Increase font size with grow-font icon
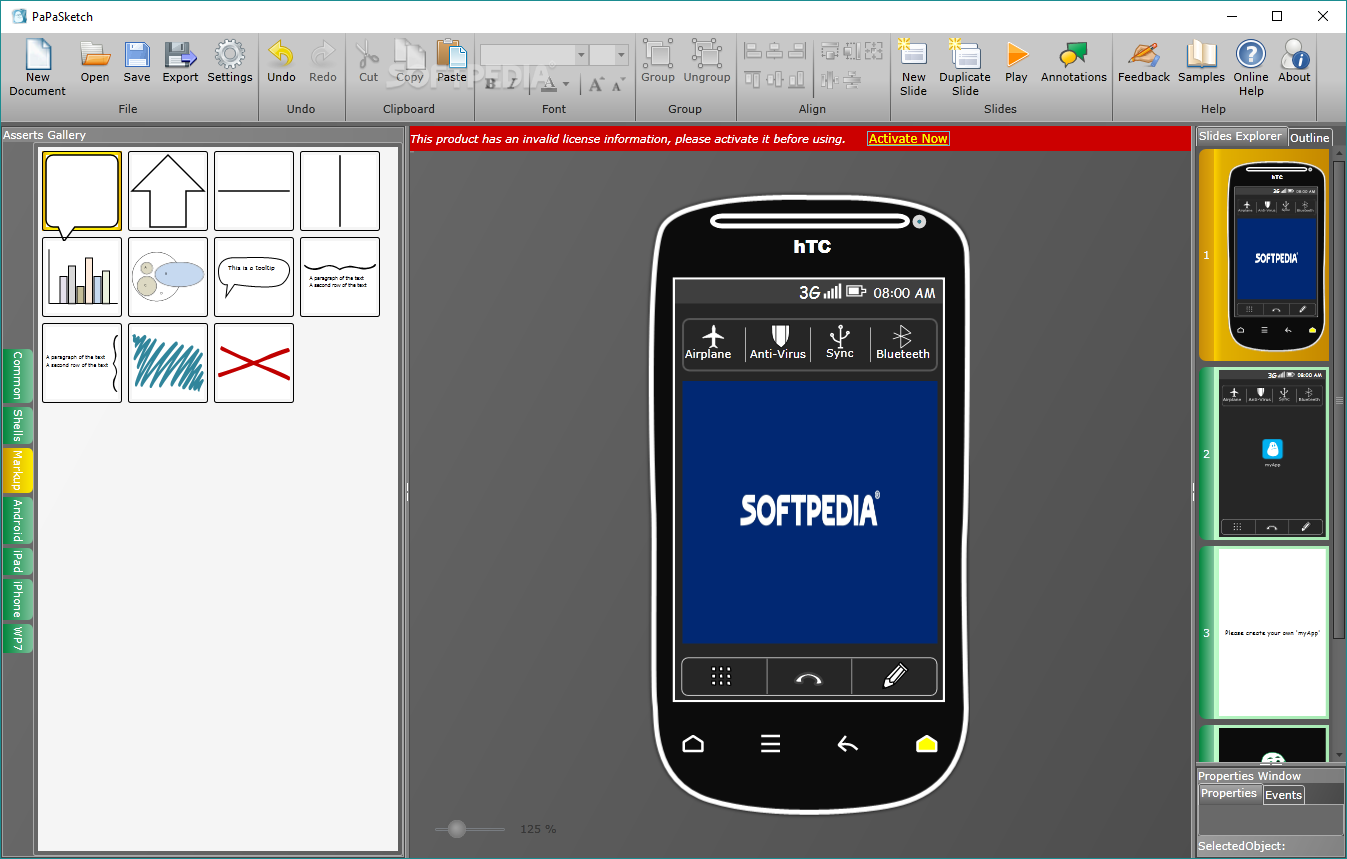The width and height of the screenshot is (1347, 859). tap(596, 84)
